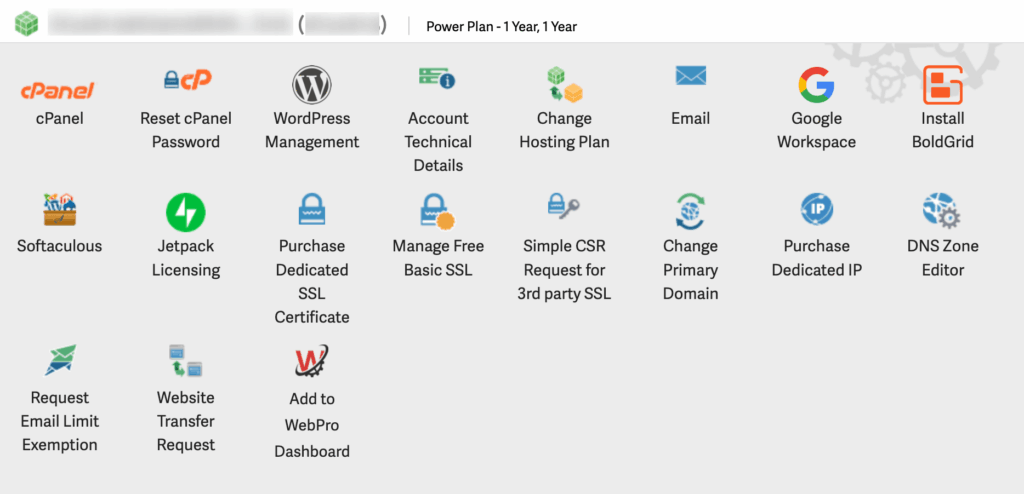Open Account Technical Details text link
The height and width of the screenshot is (494, 1024).
pyautogui.click(x=438, y=142)
